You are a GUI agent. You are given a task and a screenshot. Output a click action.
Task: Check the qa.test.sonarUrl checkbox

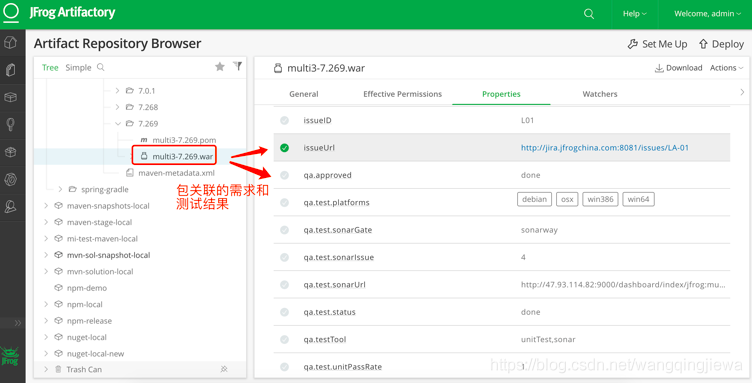pyautogui.click(x=284, y=285)
